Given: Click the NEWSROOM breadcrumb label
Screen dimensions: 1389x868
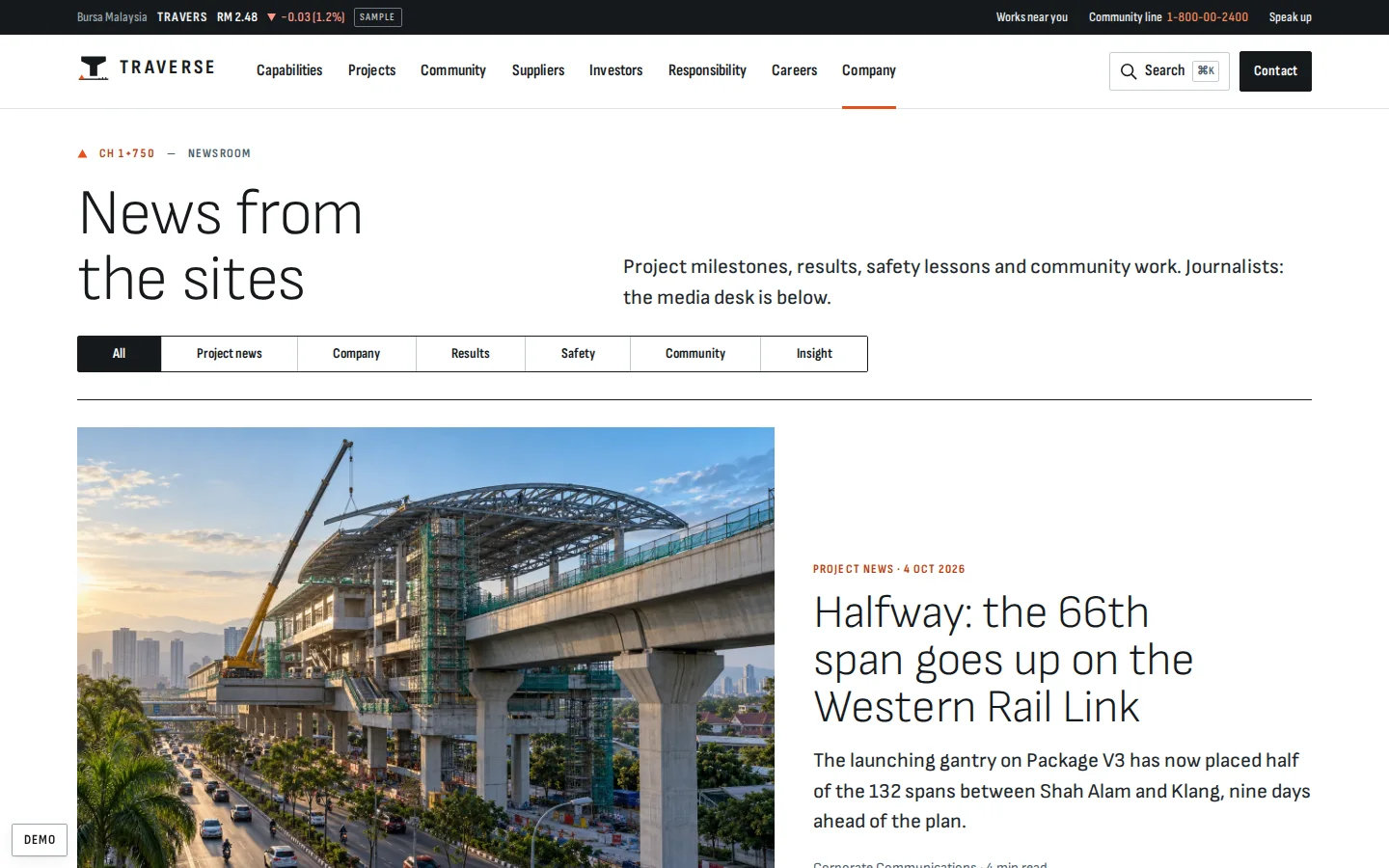Looking at the screenshot, I should pos(219,153).
